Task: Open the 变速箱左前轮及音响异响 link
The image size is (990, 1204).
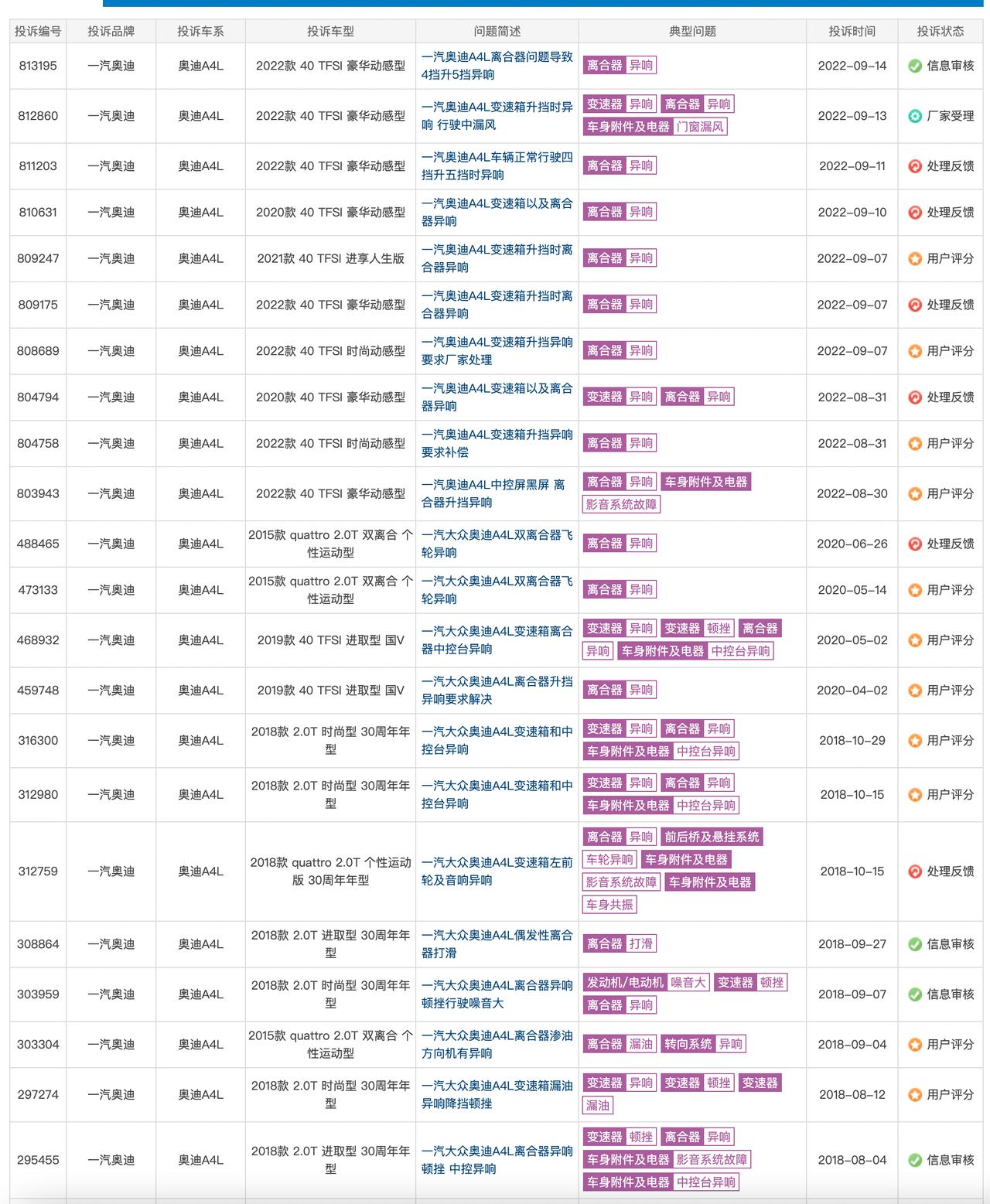Action: [497, 871]
